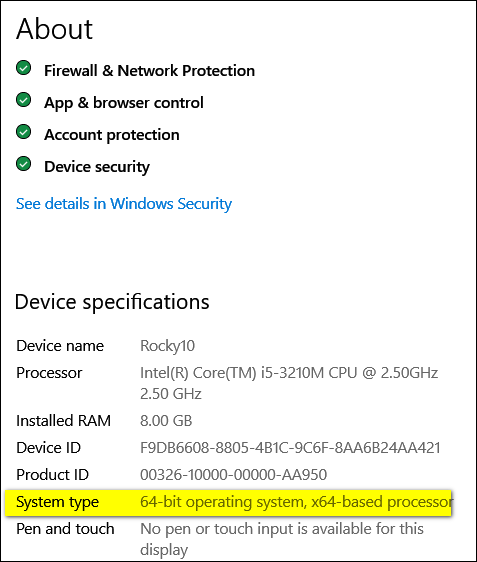477x562 pixels.
Task: Click the green checkmark beside Device security
Action: tap(24, 164)
